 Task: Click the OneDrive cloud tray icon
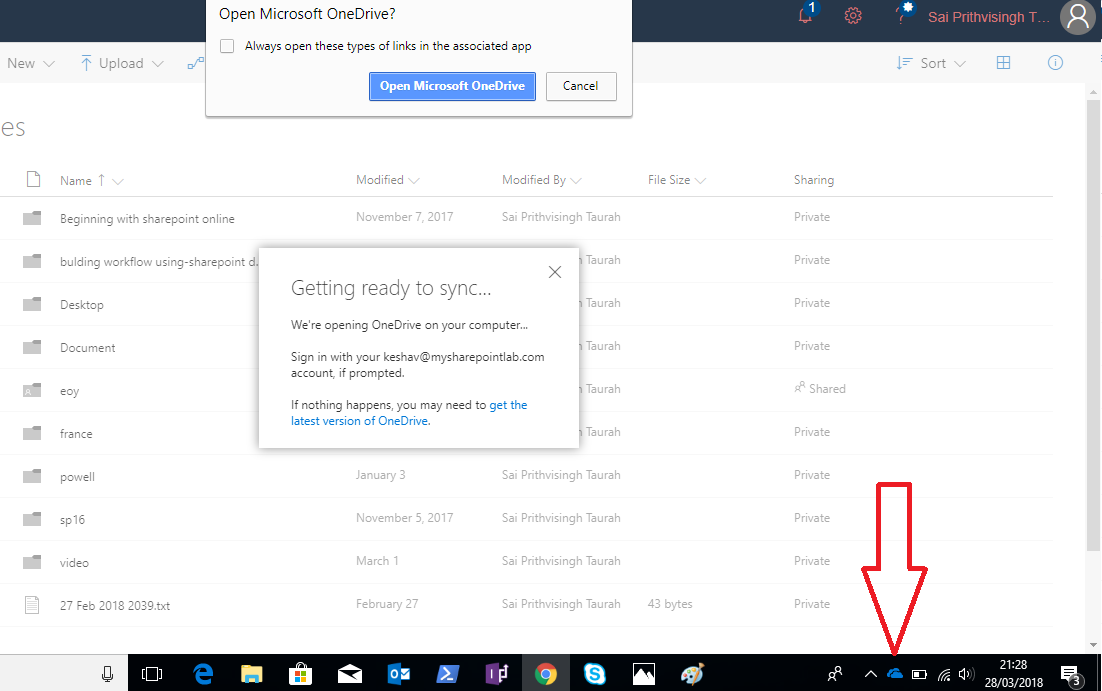coord(895,673)
